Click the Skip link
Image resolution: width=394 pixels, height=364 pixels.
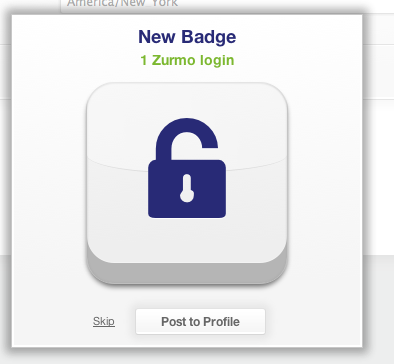(104, 321)
